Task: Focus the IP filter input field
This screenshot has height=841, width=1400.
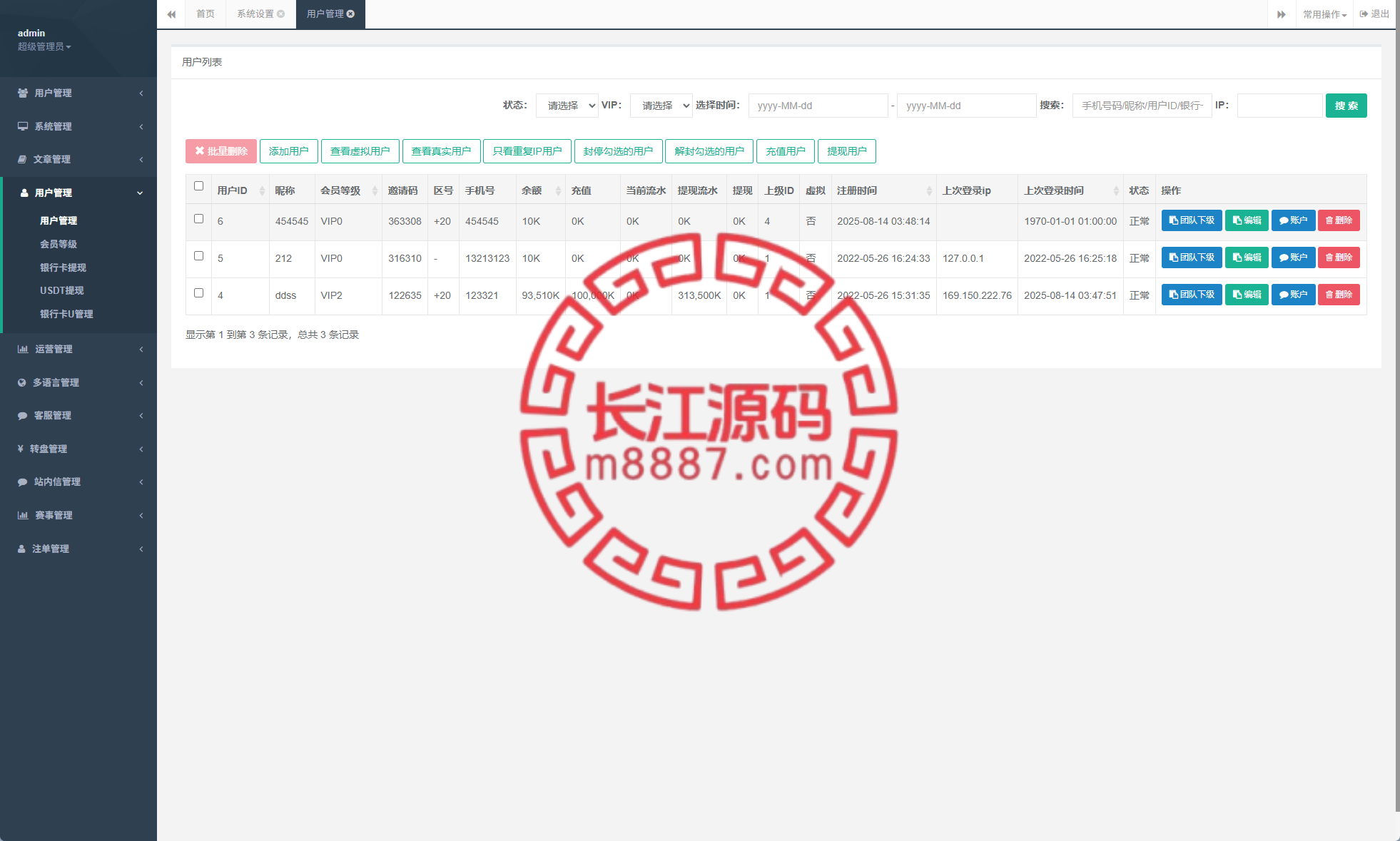Action: click(x=1279, y=106)
